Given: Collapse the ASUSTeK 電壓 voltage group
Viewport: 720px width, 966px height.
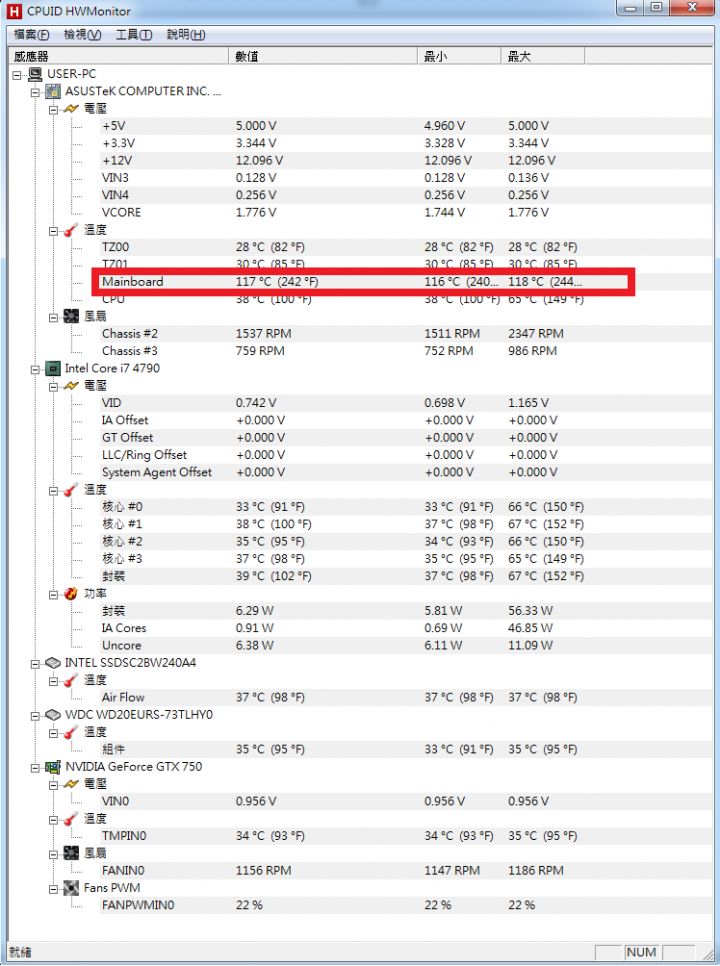Looking at the screenshot, I should click(53, 110).
